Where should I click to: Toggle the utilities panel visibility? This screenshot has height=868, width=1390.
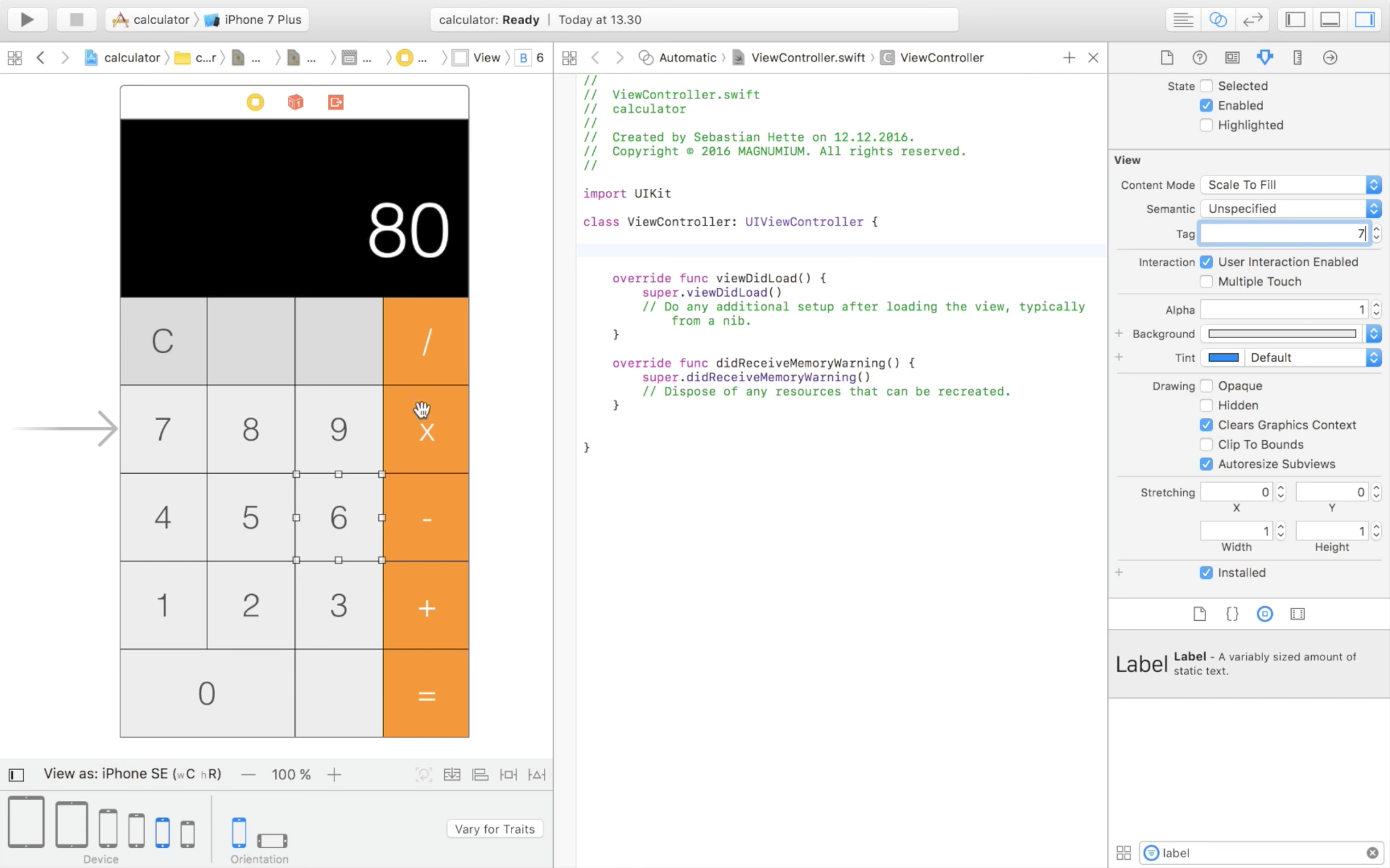(1365, 19)
